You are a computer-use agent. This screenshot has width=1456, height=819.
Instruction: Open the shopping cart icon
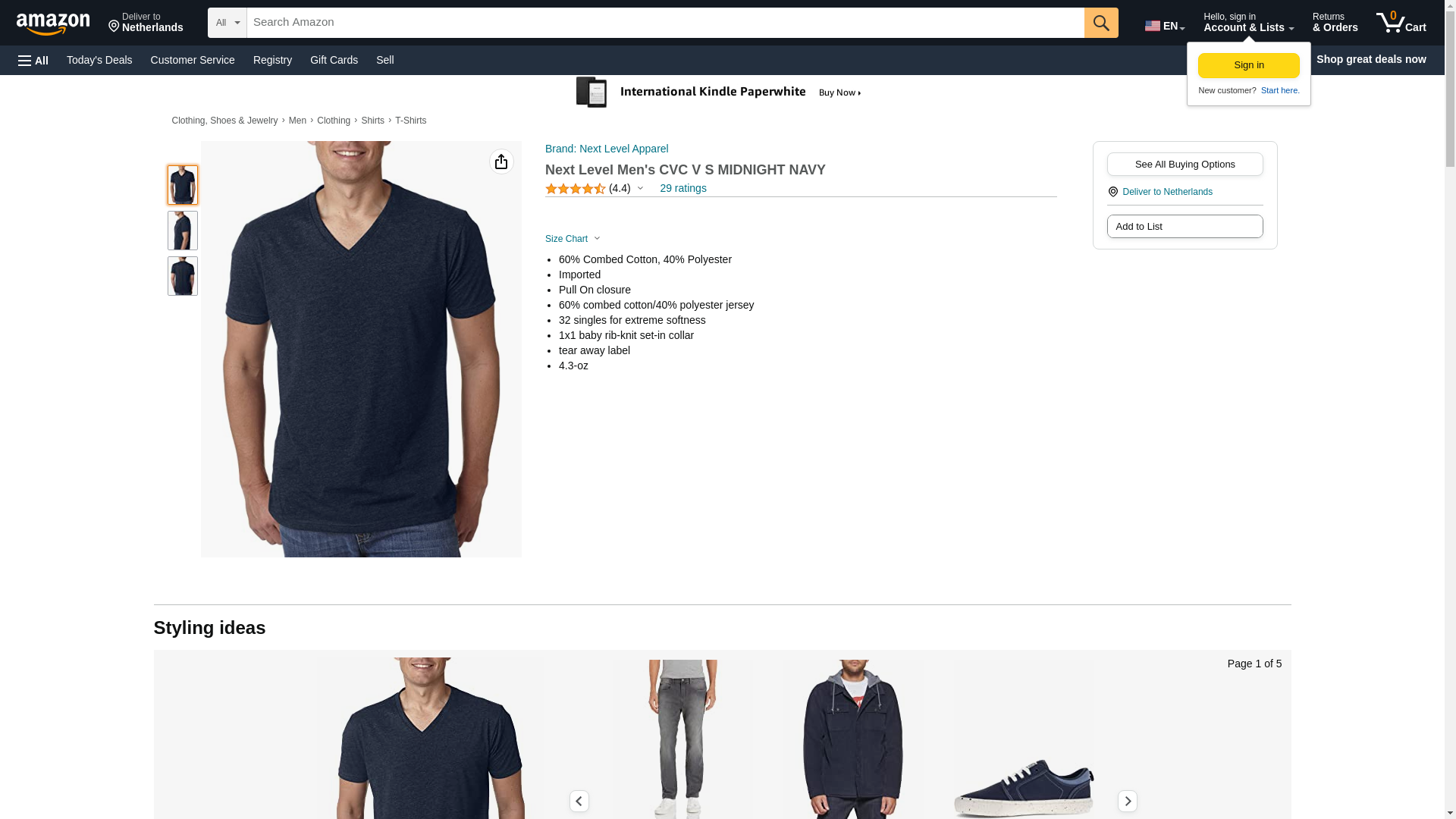pos(1401,23)
